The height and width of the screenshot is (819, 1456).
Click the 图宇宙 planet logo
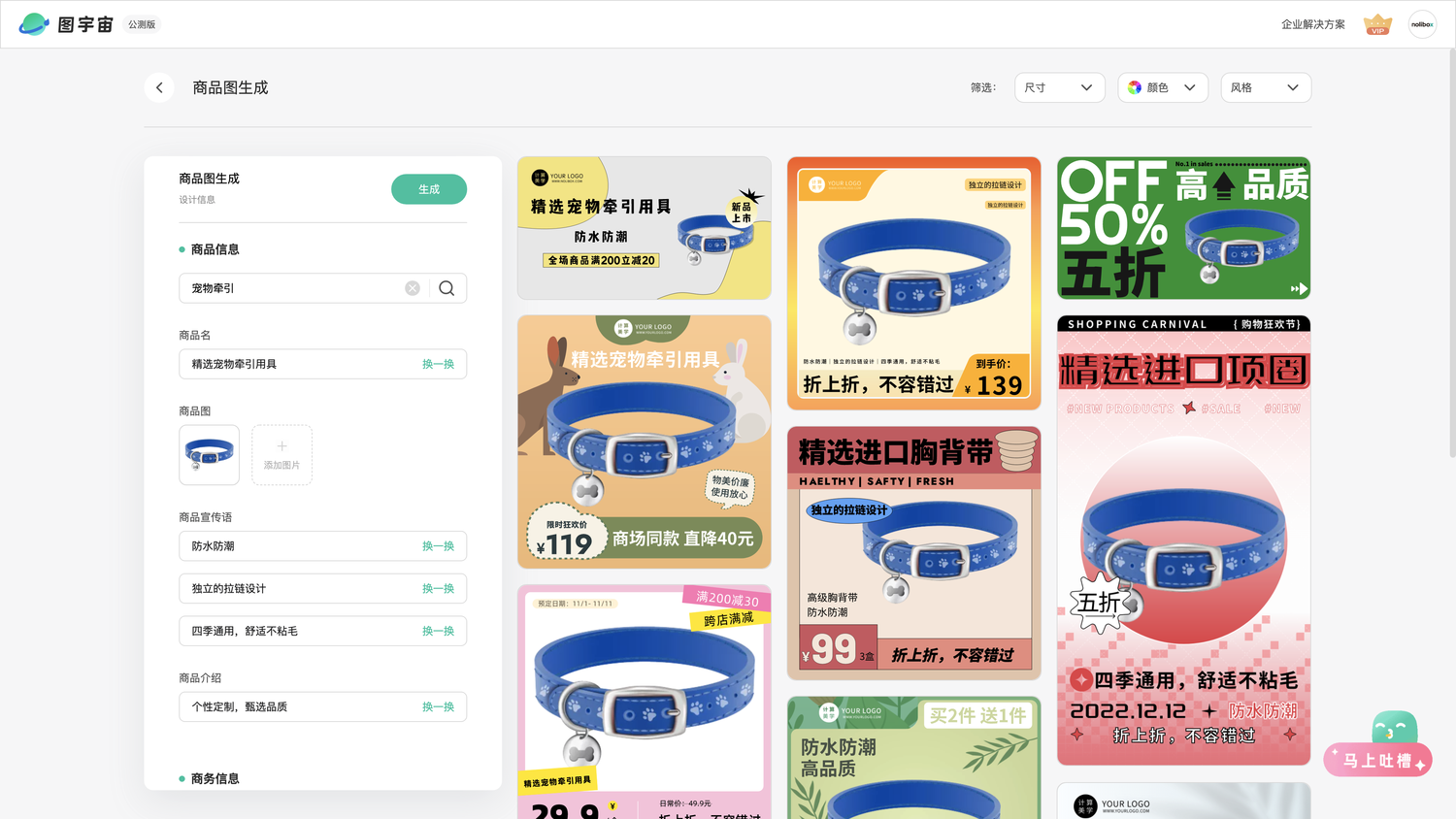34,24
